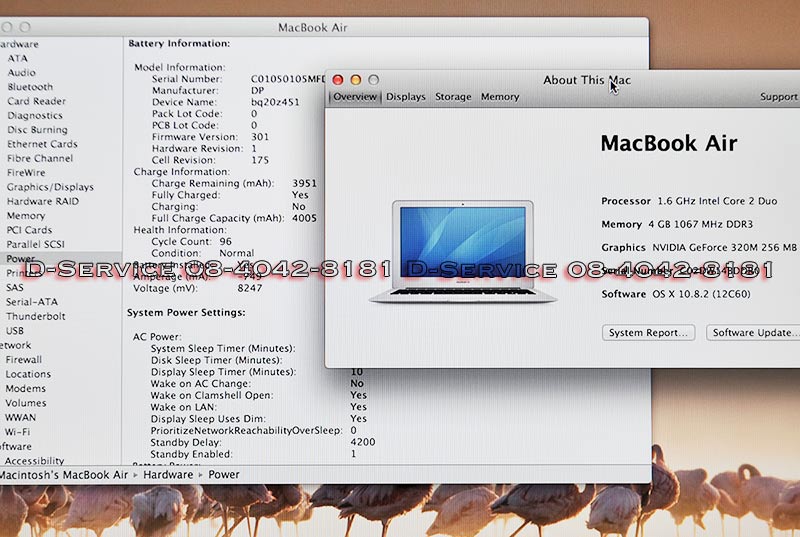This screenshot has height=537, width=800.
Task: Select Locations in the sidebar
Action: pos(28,374)
